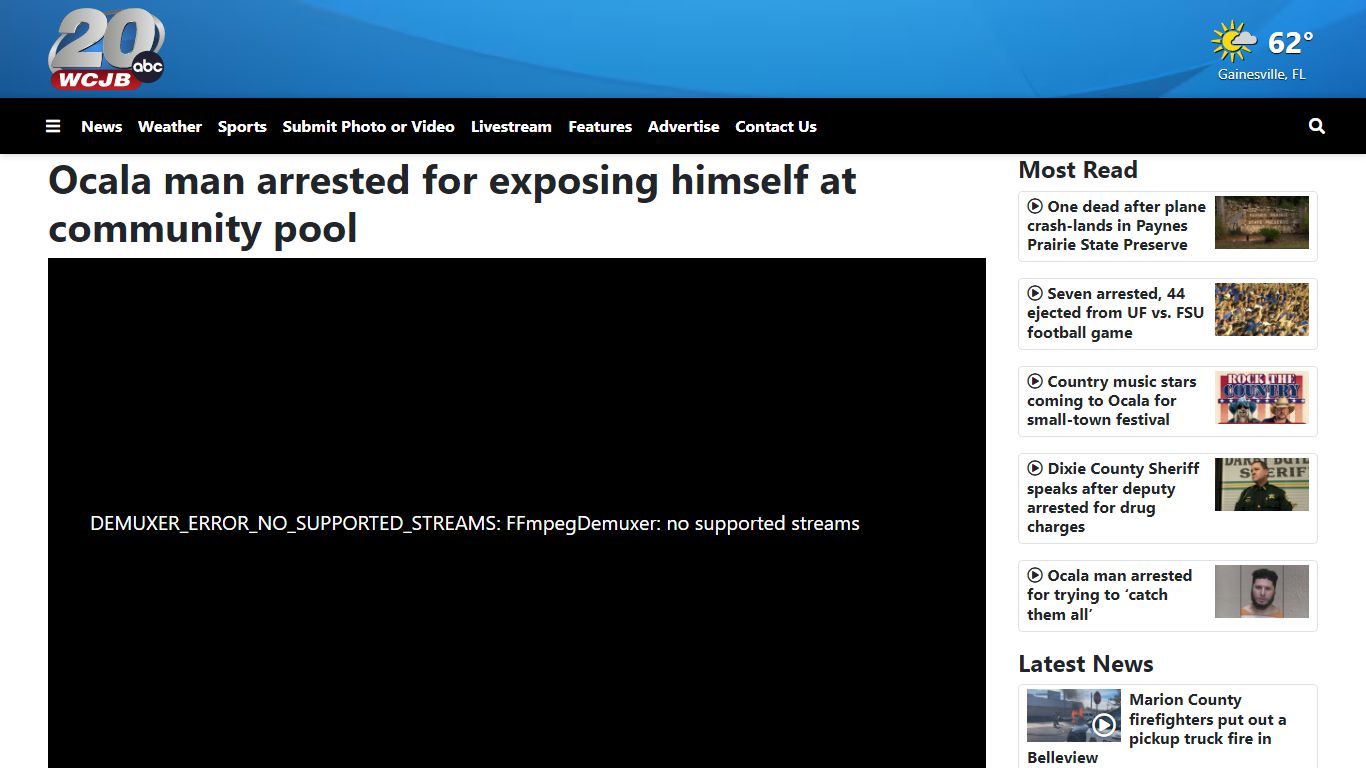Screen dimensions: 1366x768
Task: Click the article headline about community pool
Action: click(452, 204)
